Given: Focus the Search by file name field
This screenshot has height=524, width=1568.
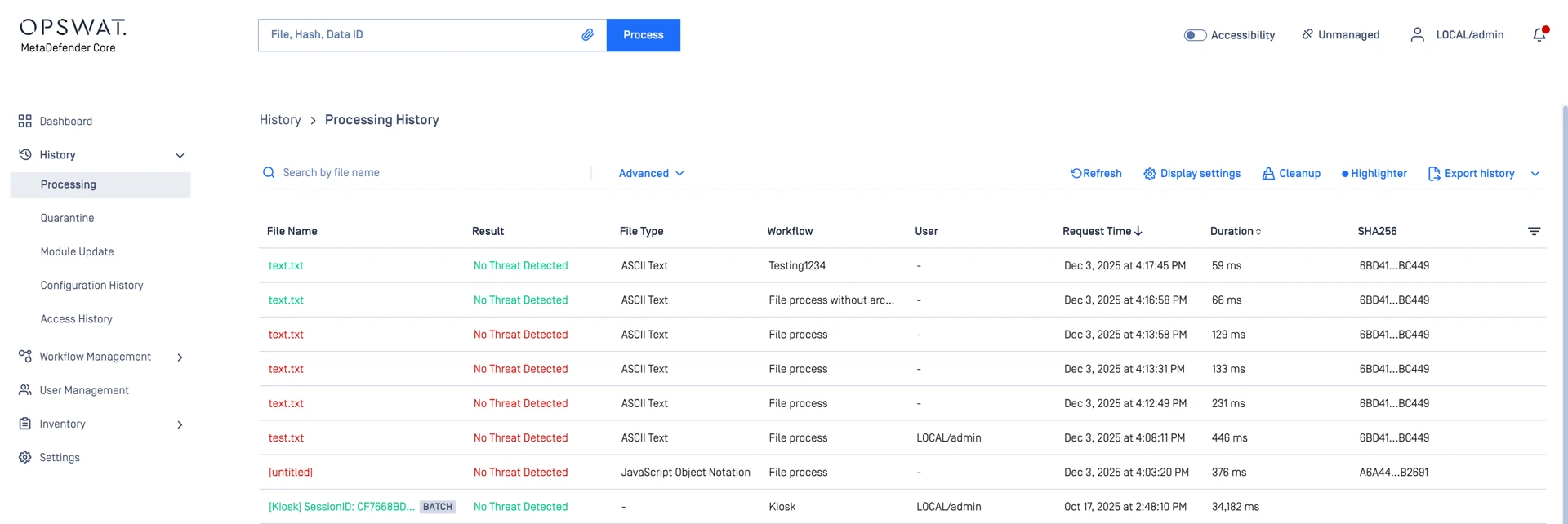Looking at the screenshot, I should tap(425, 173).
